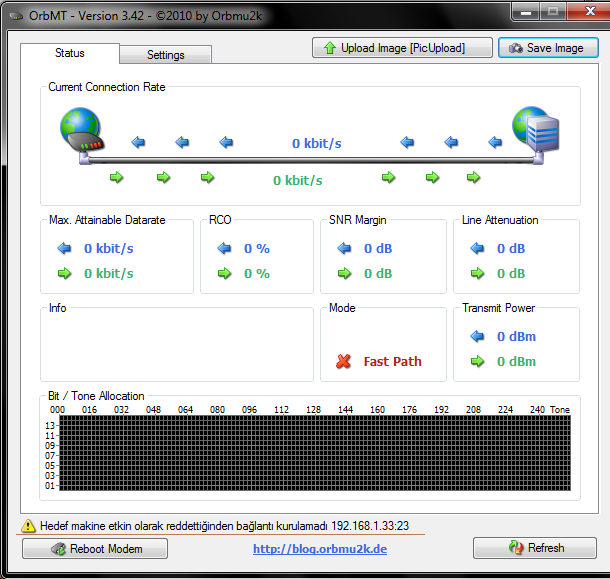This screenshot has height=579, width=610.
Task: Click the Fast Path mode text
Action: [393, 361]
